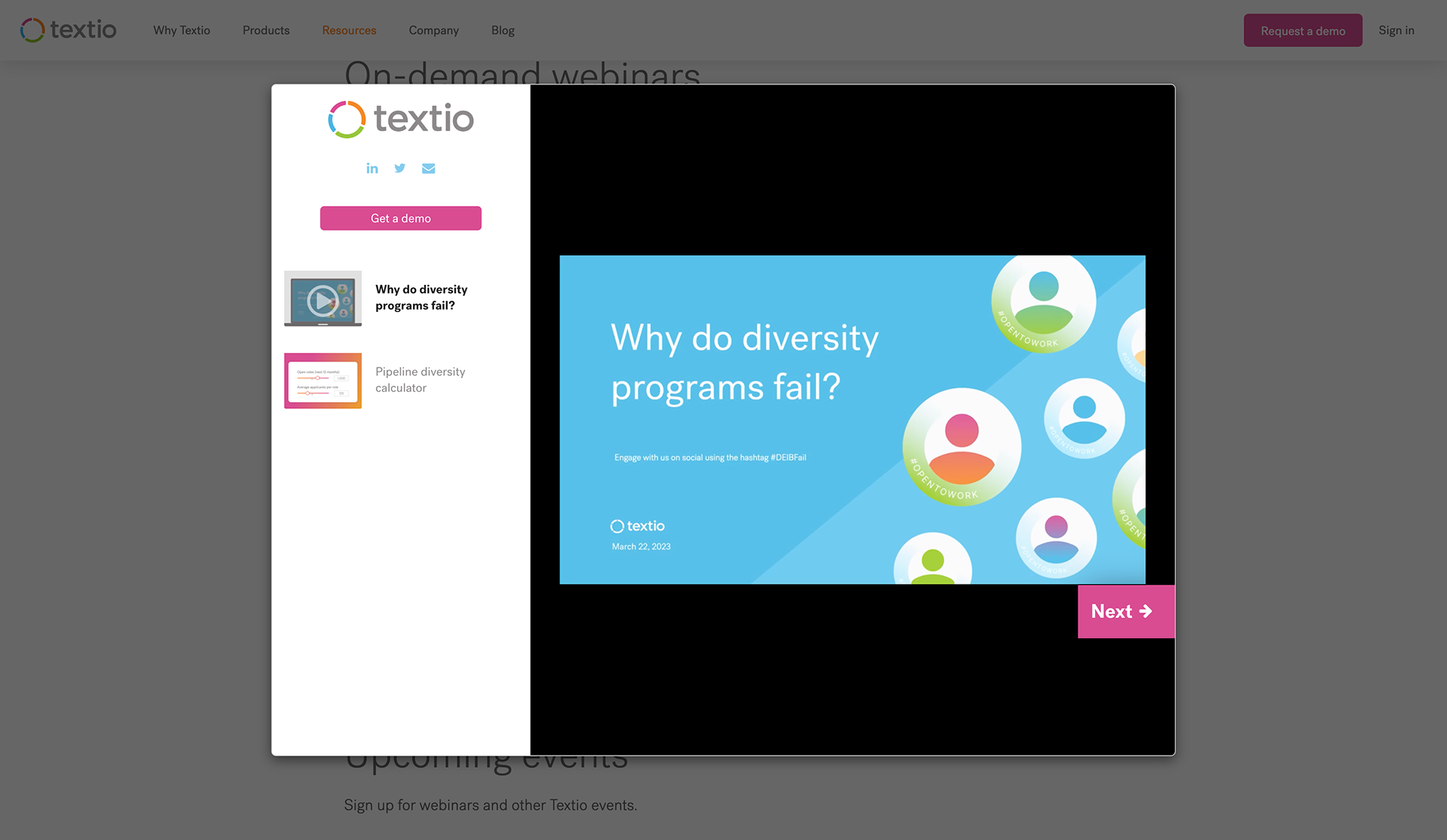1447x840 pixels.
Task: Click the Sign in link
Action: (x=1396, y=30)
